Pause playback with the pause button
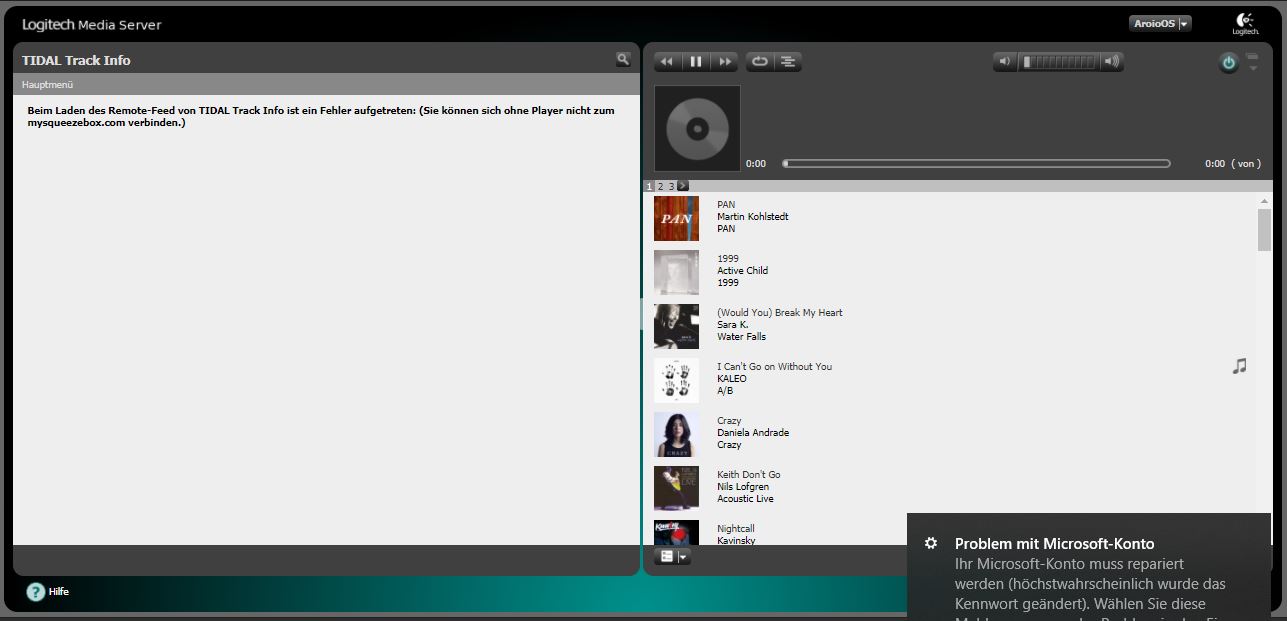This screenshot has height=621, width=1287. point(696,62)
